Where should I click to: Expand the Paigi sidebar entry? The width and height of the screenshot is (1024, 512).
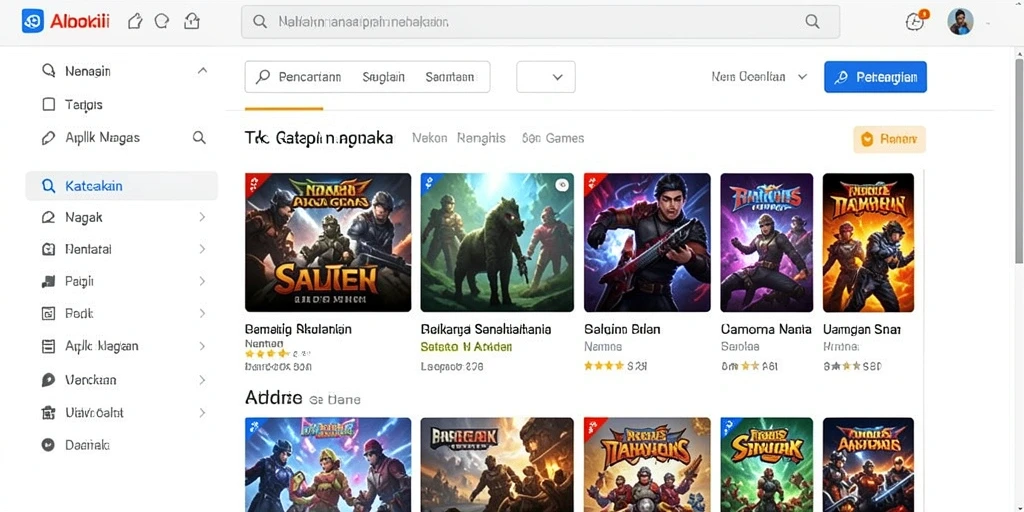202,281
